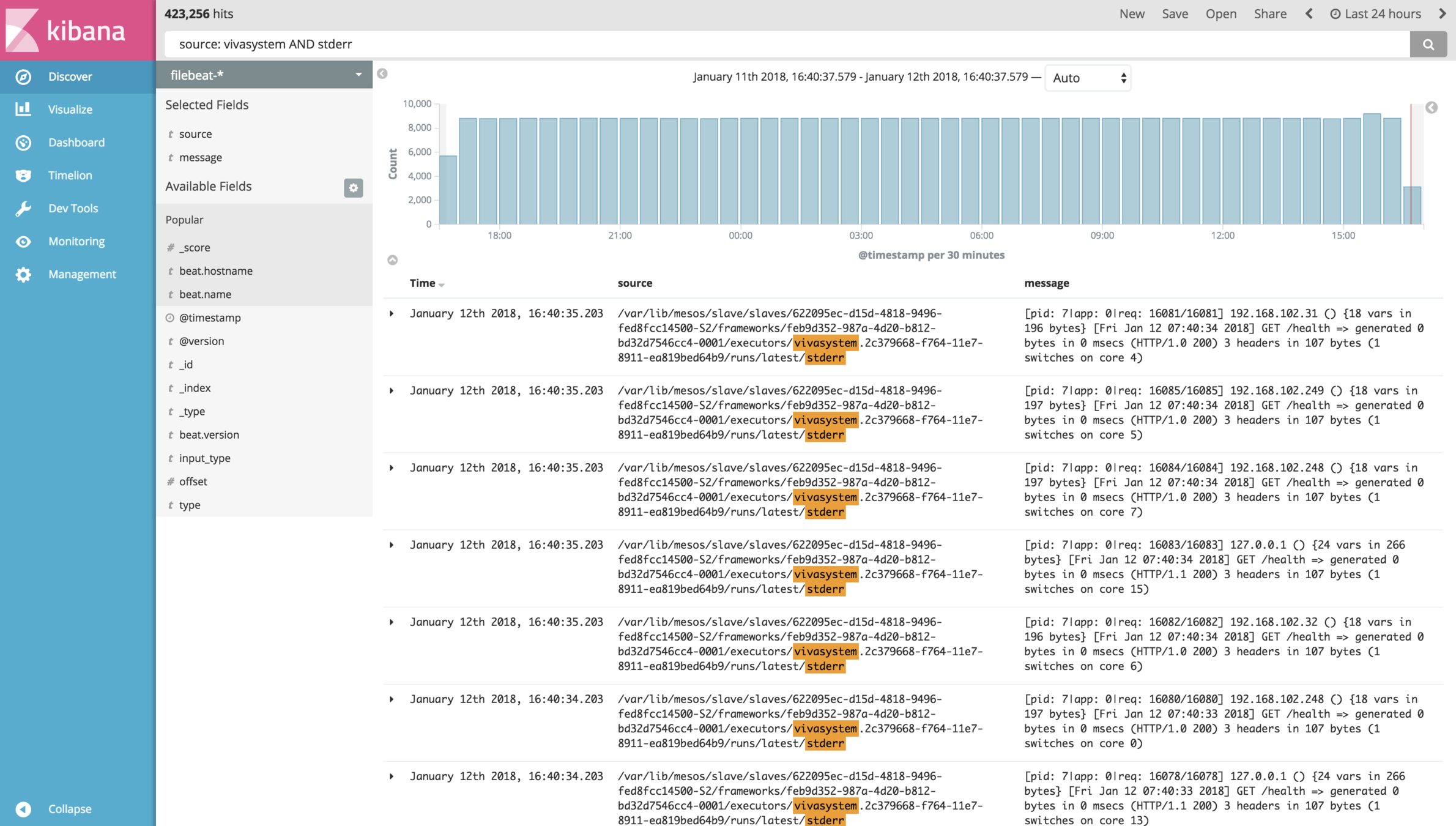Image resolution: width=1456 pixels, height=826 pixels.
Task: Click Save in the top menu
Action: [x=1175, y=13]
